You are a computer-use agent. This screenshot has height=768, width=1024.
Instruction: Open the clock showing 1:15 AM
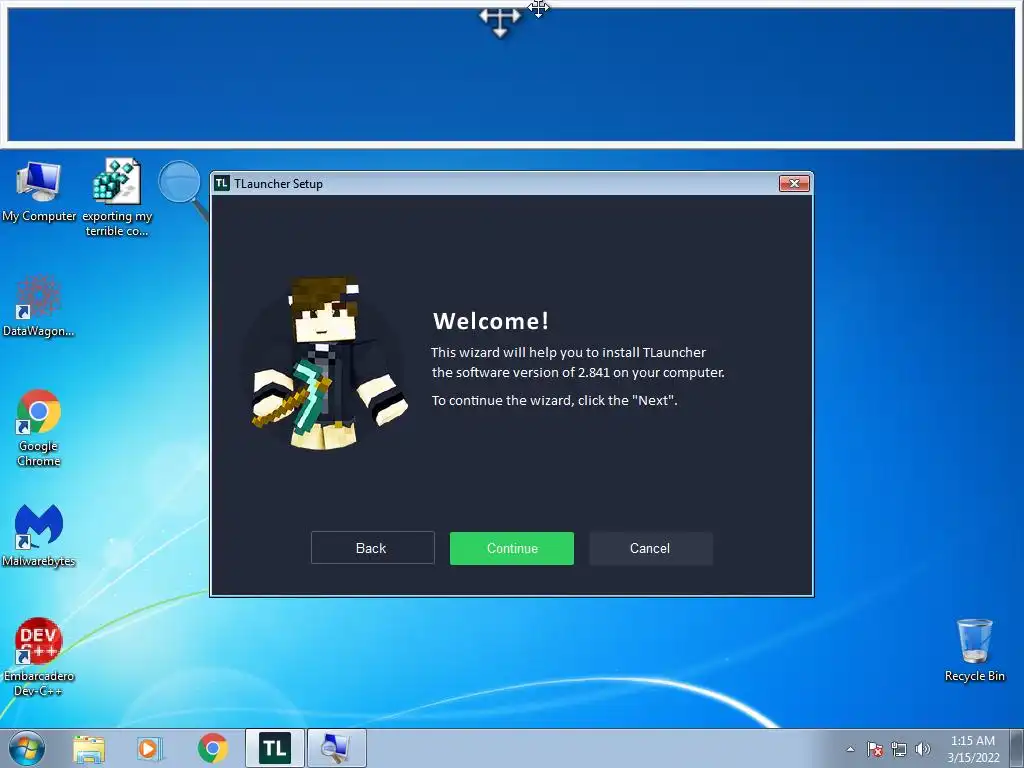click(973, 749)
